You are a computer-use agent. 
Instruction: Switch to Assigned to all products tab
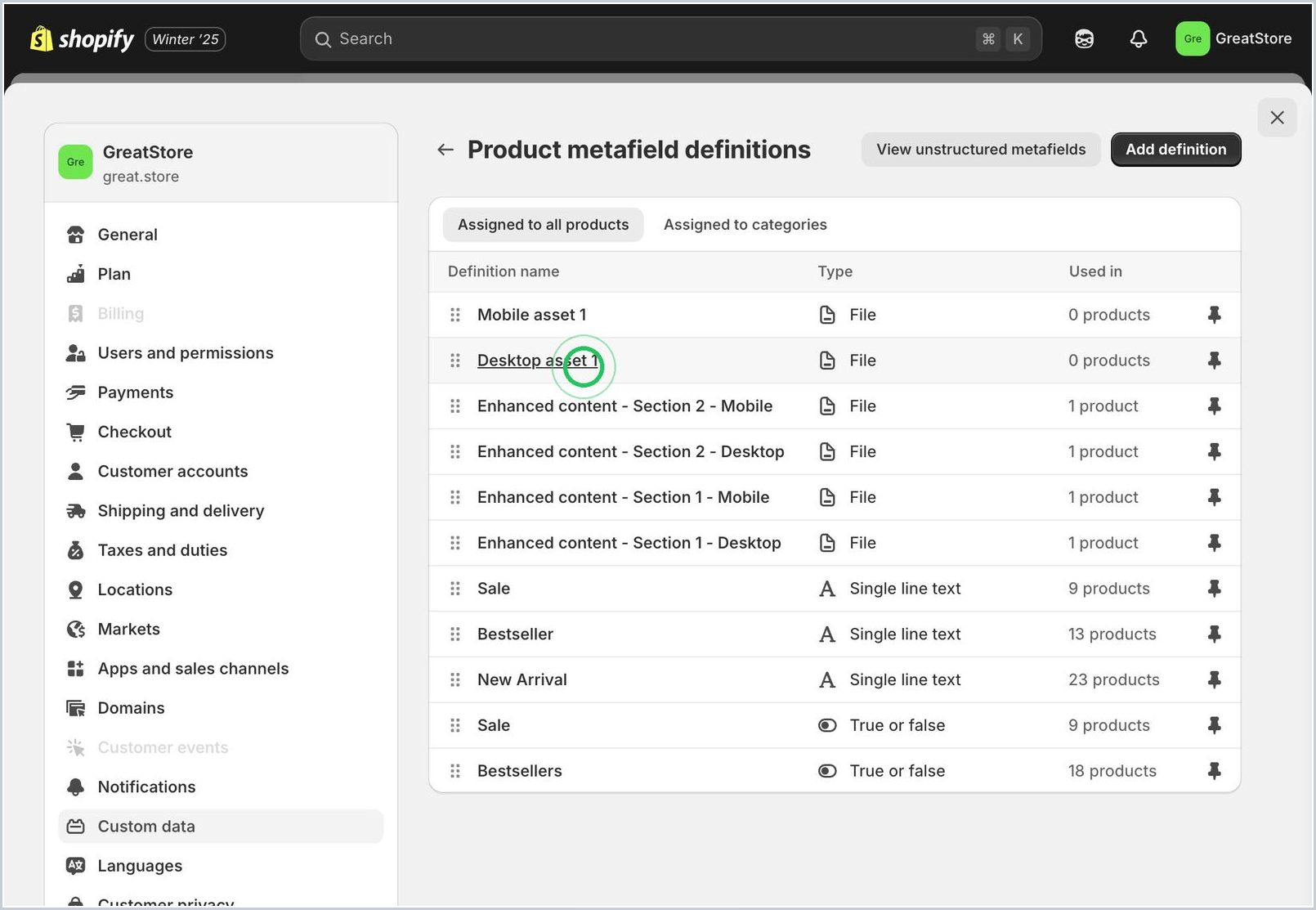(x=543, y=225)
